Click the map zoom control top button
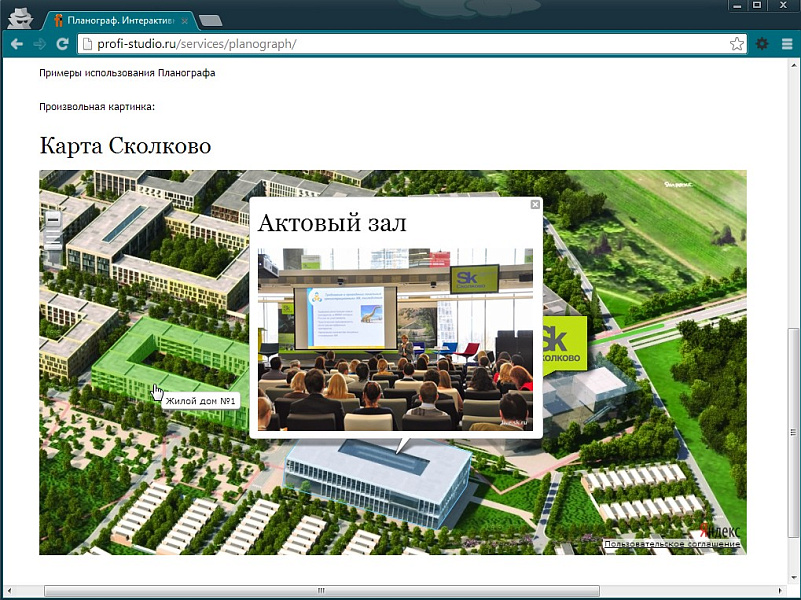The image size is (801, 600). pyautogui.click(x=53, y=217)
